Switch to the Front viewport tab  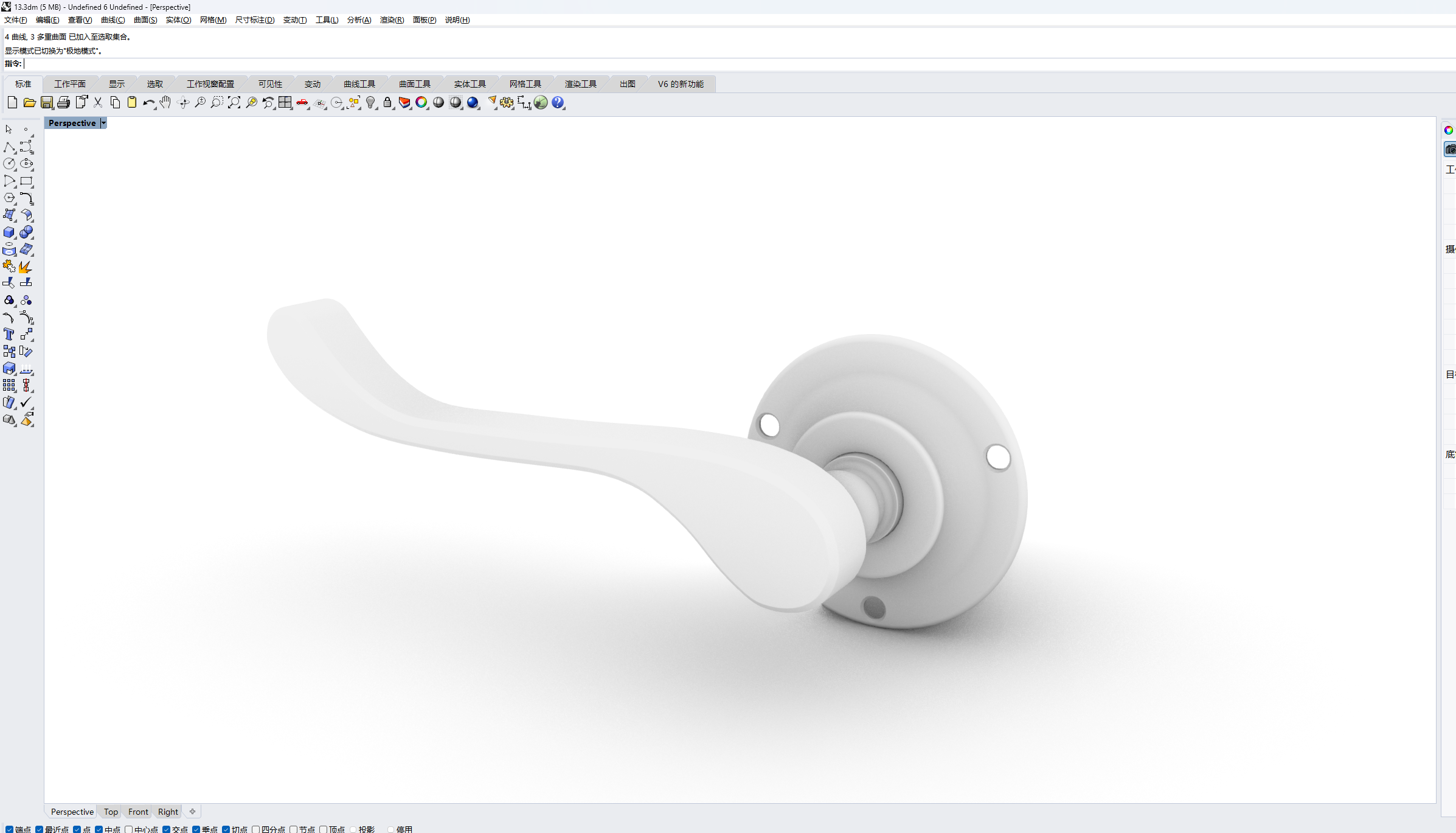(138, 812)
